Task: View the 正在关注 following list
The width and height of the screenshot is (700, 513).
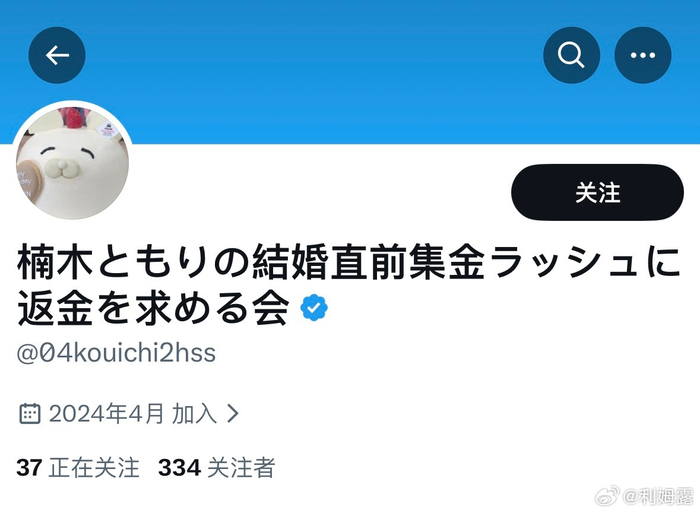Action: pyautogui.click(x=94, y=467)
